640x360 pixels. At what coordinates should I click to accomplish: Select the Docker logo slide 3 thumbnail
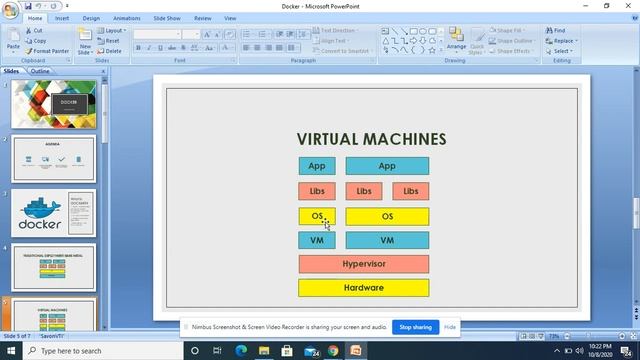[x=53, y=213]
